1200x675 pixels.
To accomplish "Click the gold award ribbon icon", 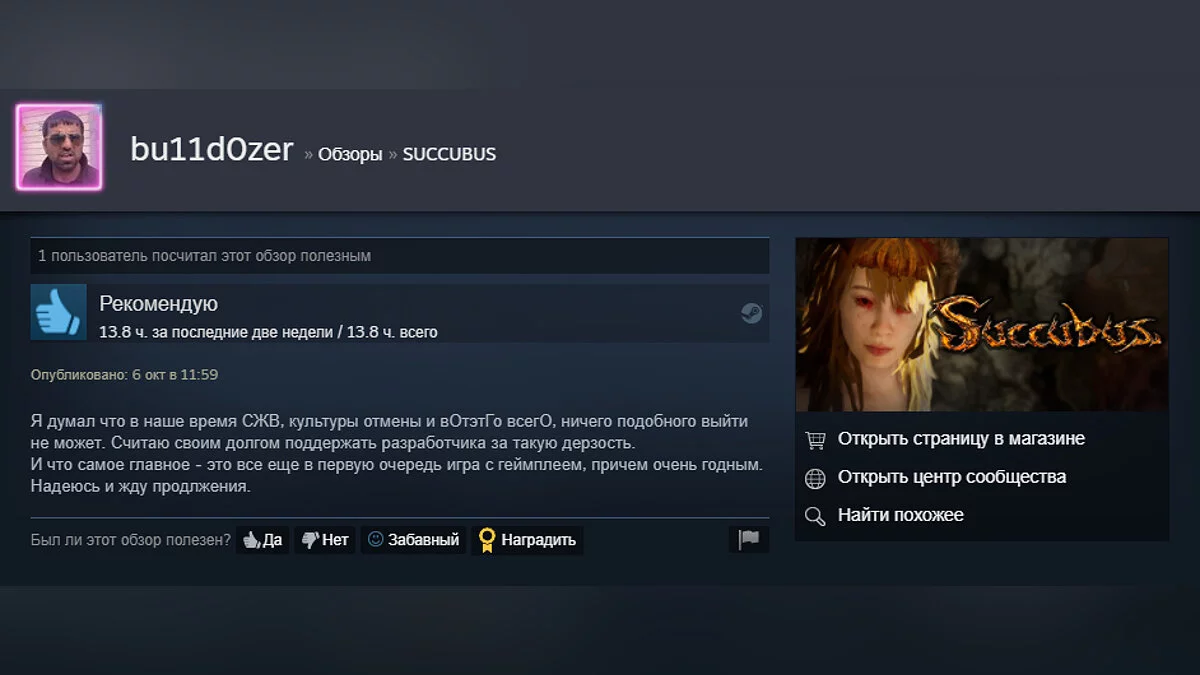I will (x=487, y=540).
